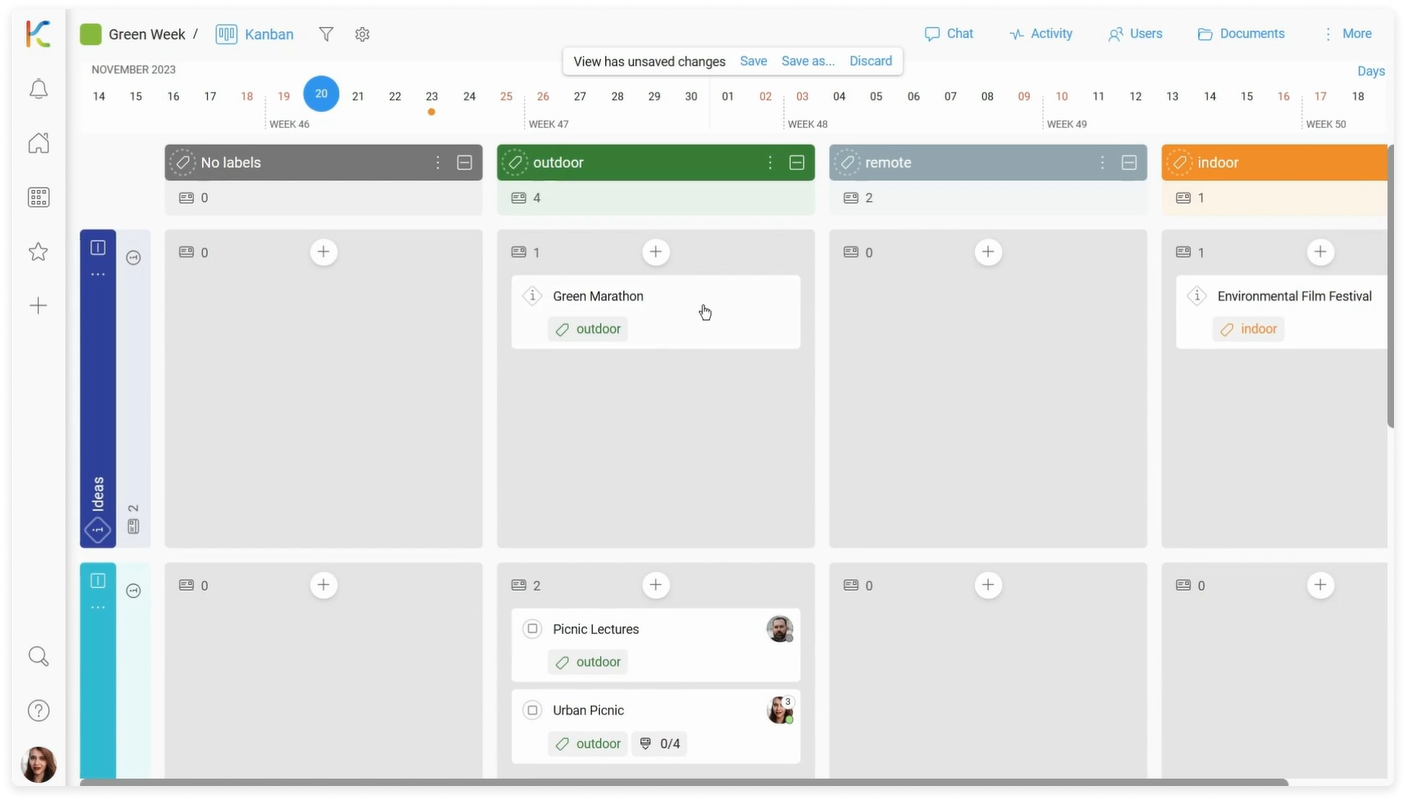Collapse the No labels column
The width and height of the screenshot is (1406, 801).
click(x=465, y=163)
